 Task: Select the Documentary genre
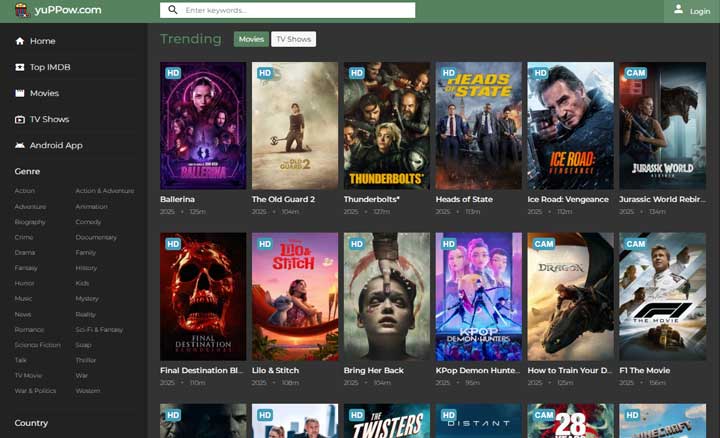click(96, 237)
